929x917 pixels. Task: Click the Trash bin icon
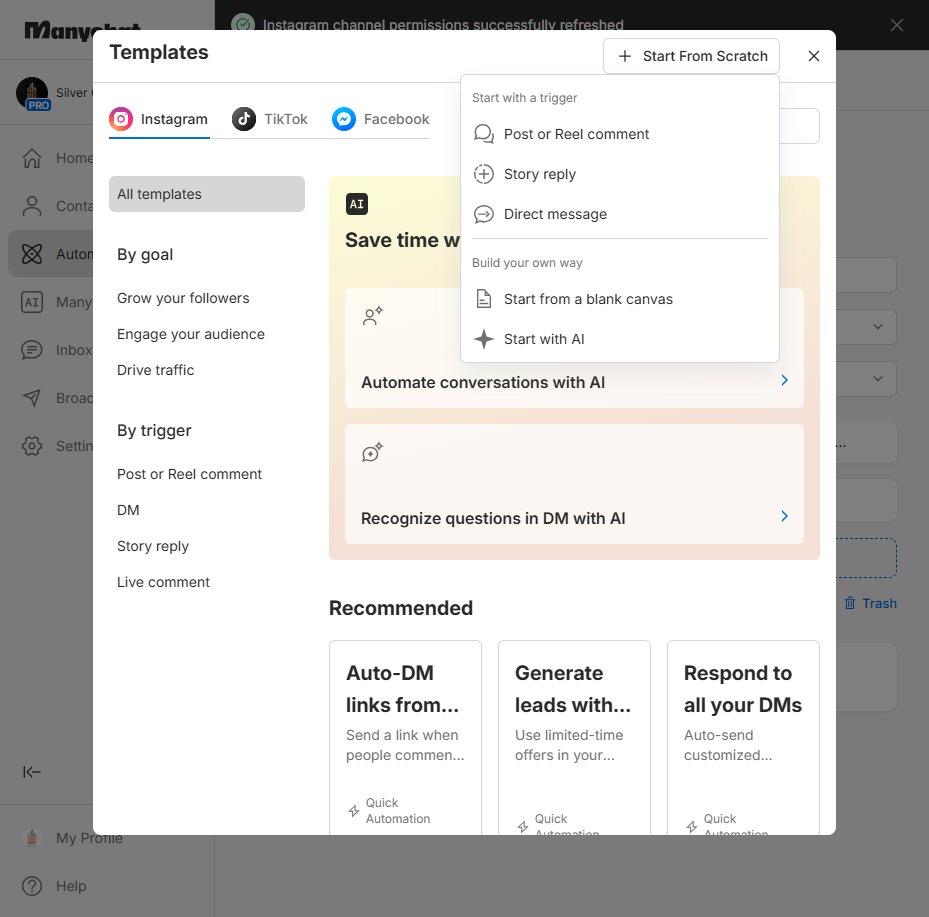[850, 603]
